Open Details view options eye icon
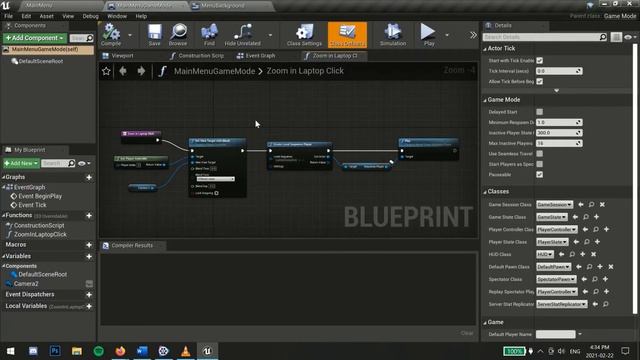 point(630,37)
